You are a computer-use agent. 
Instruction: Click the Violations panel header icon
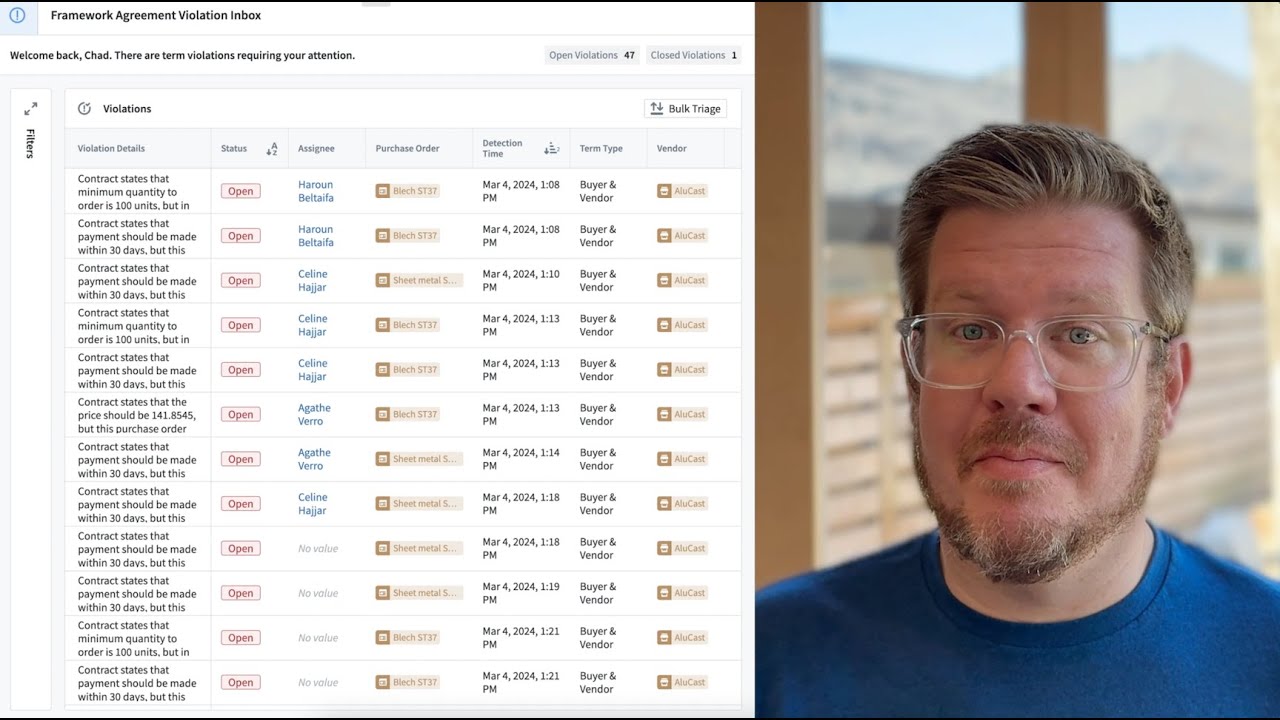click(84, 109)
